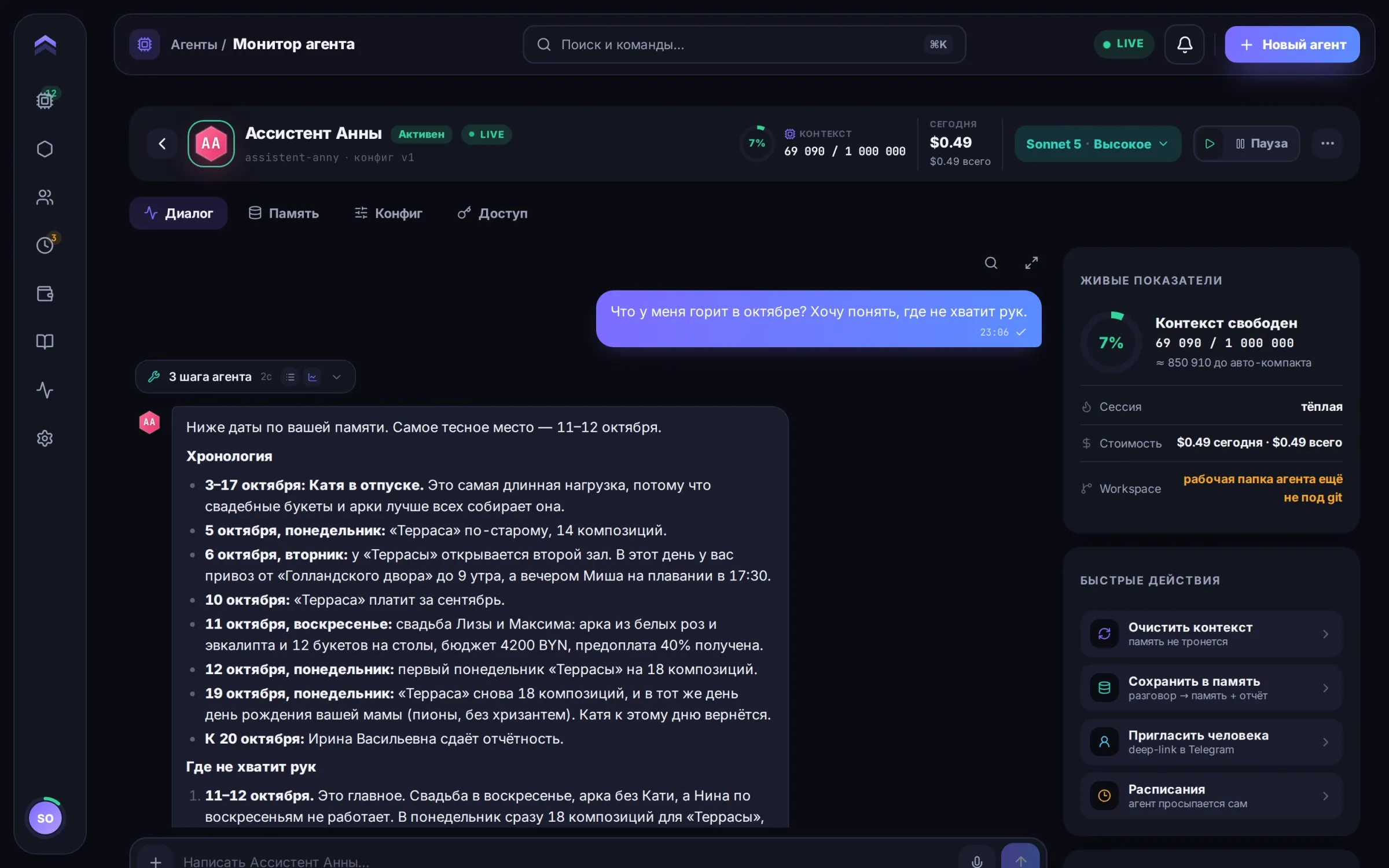Open the three-dots more menu
Screen dimensions: 1389x868
1327,144
